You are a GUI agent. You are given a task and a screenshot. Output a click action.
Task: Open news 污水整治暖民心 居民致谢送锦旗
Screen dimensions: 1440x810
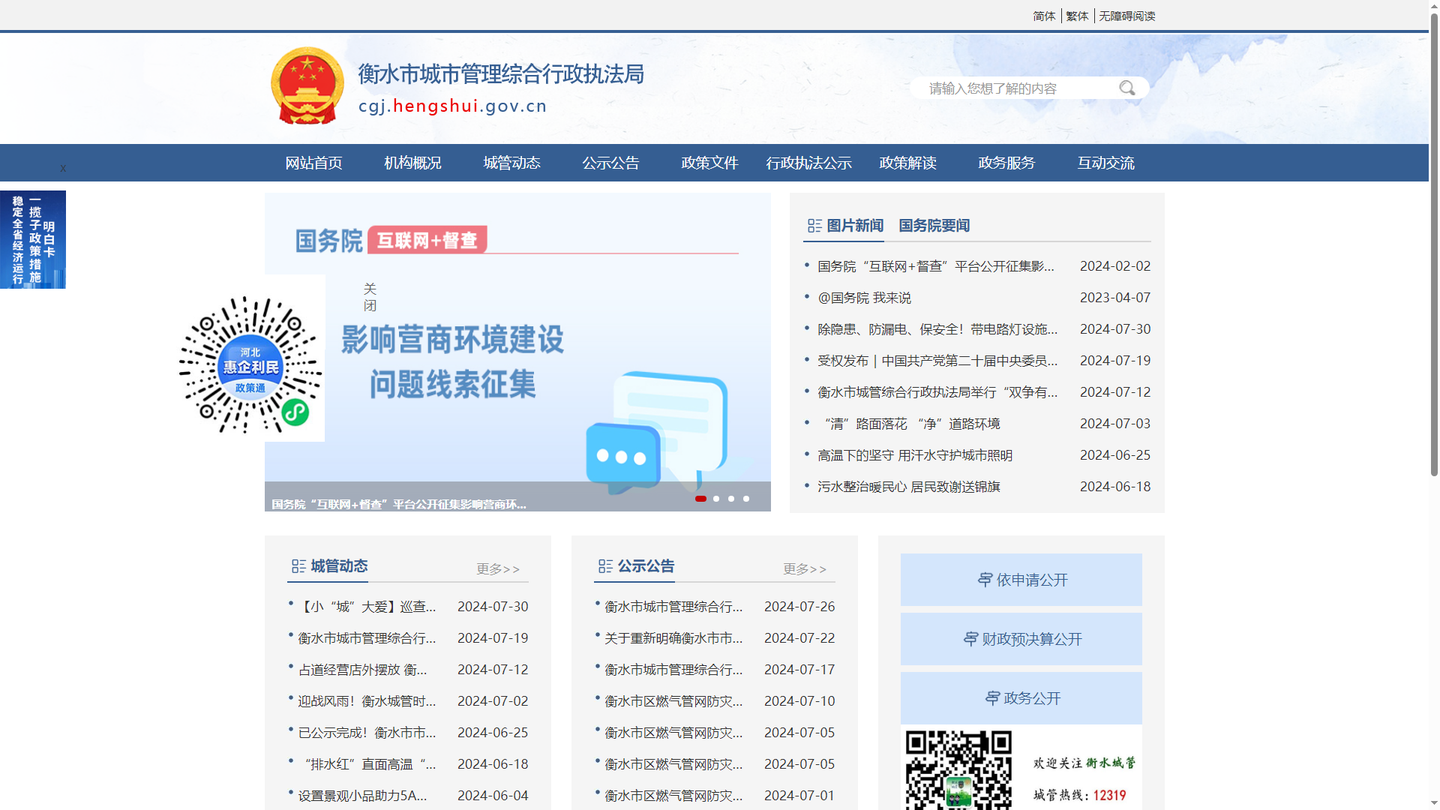click(909, 487)
